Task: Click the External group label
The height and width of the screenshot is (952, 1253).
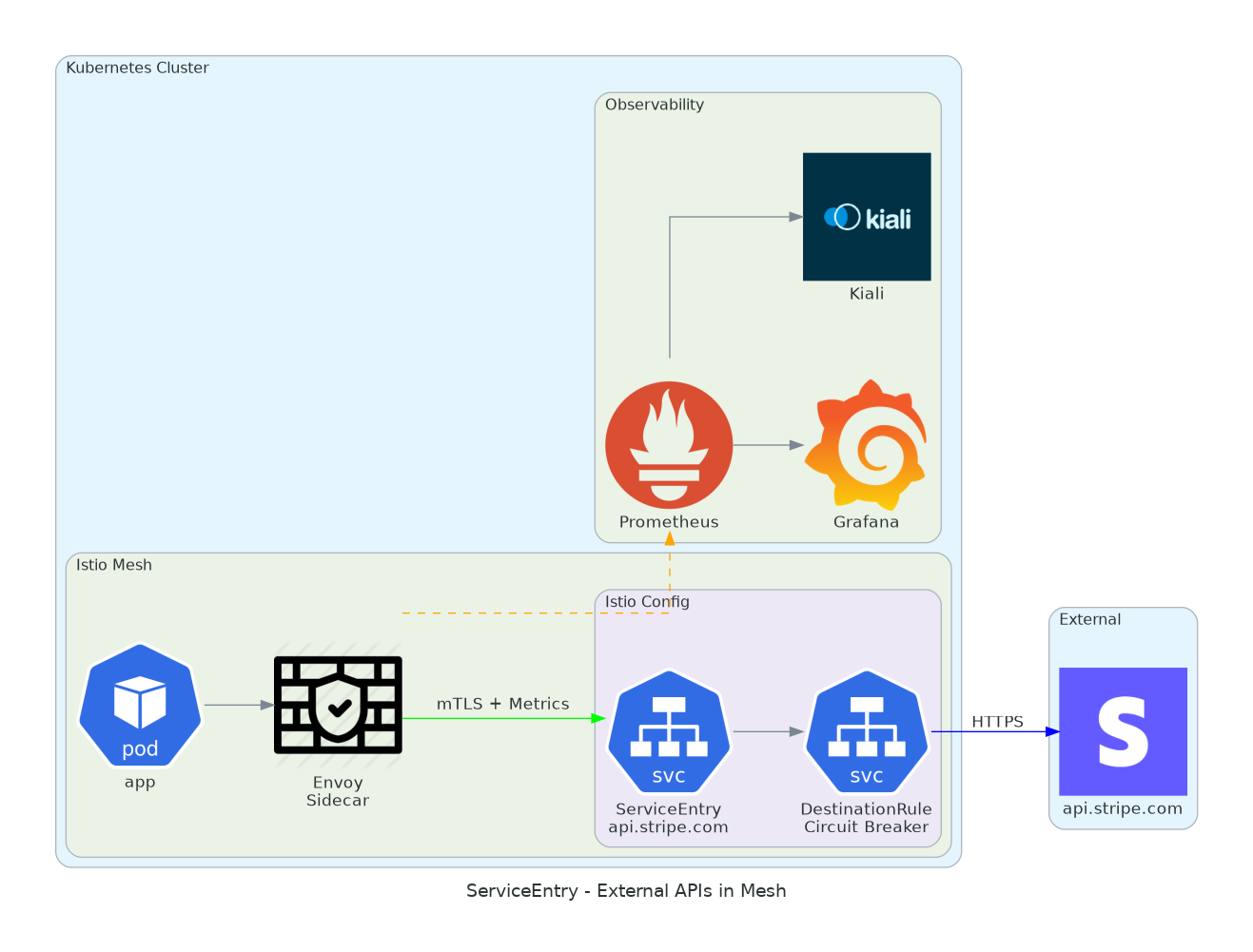Action: tap(1088, 619)
